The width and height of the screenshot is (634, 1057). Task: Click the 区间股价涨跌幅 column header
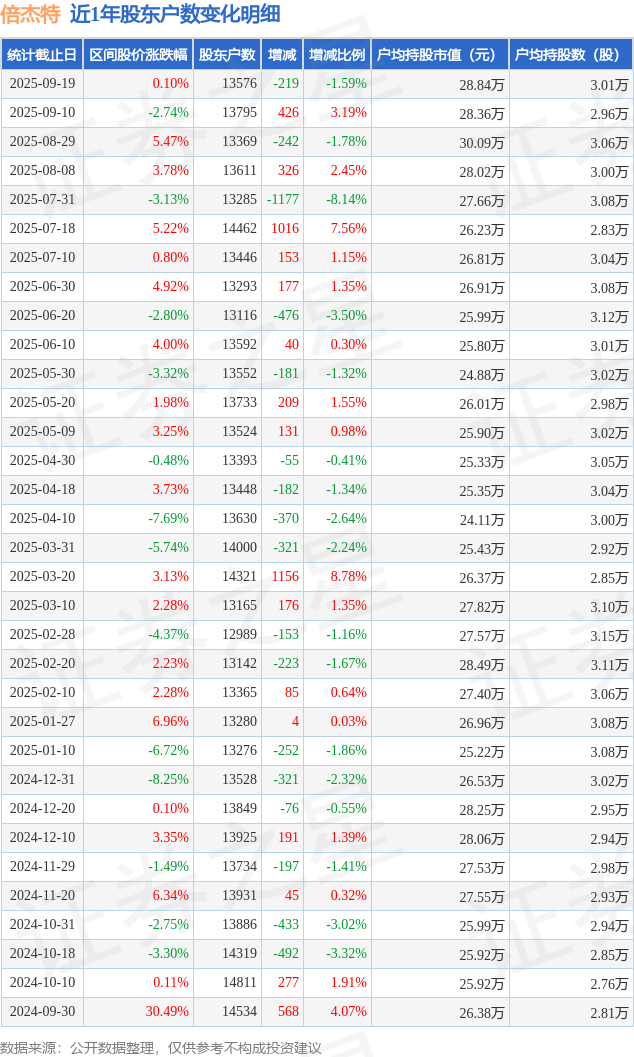[x=138, y=55]
